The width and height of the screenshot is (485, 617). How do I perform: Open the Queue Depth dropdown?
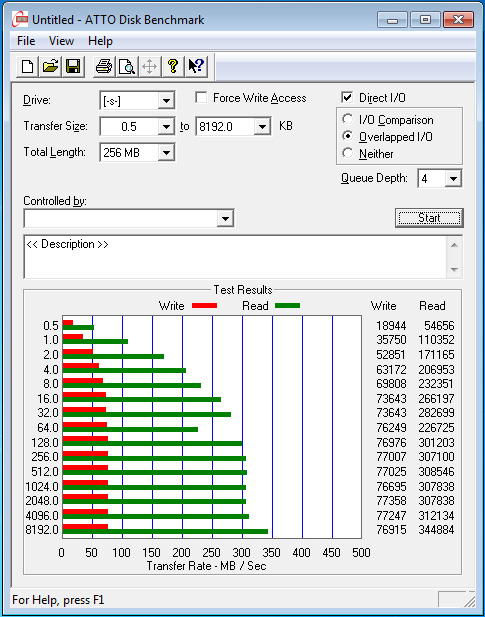click(x=453, y=179)
